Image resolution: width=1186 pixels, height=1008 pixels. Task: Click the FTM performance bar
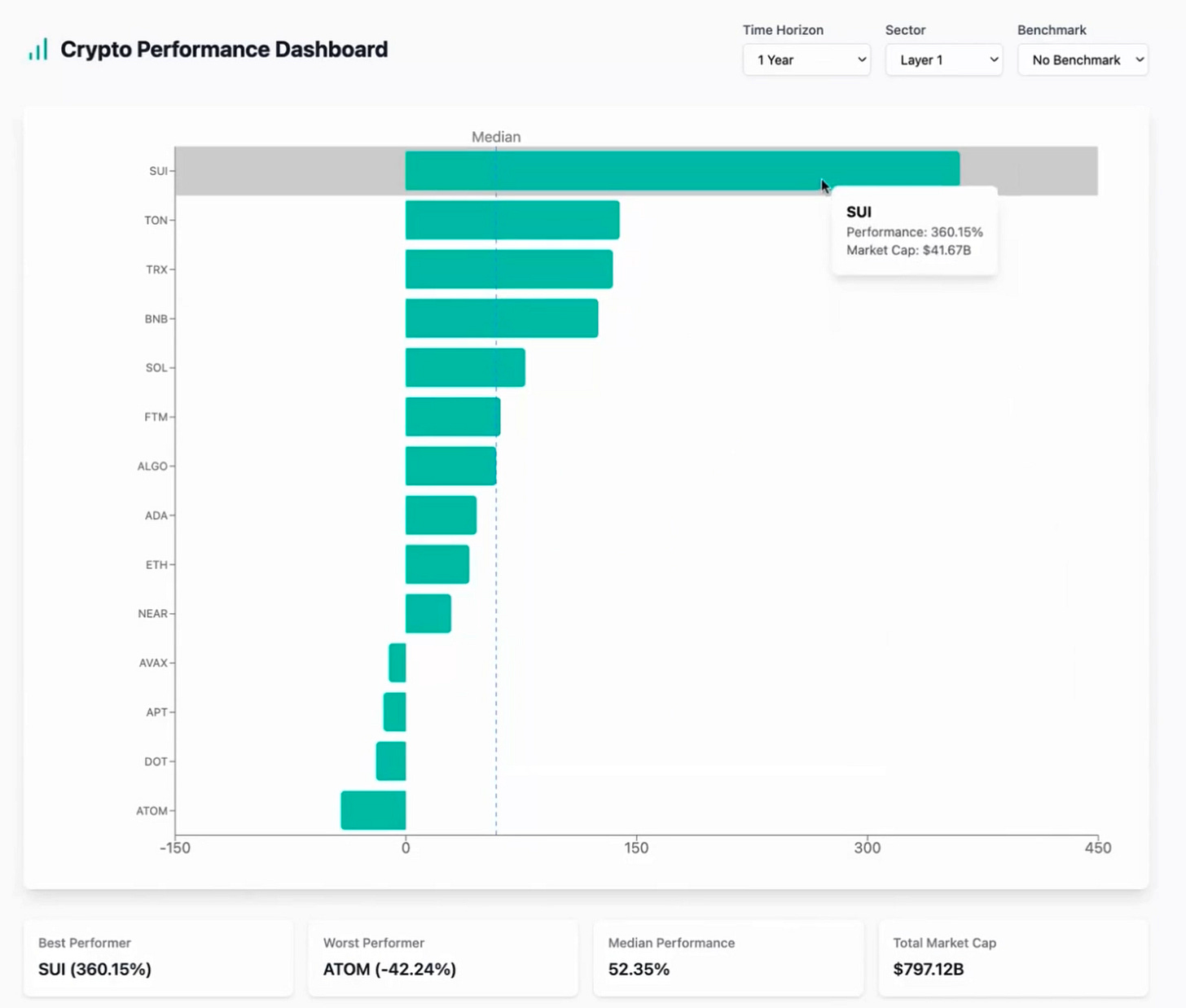point(453,417)
